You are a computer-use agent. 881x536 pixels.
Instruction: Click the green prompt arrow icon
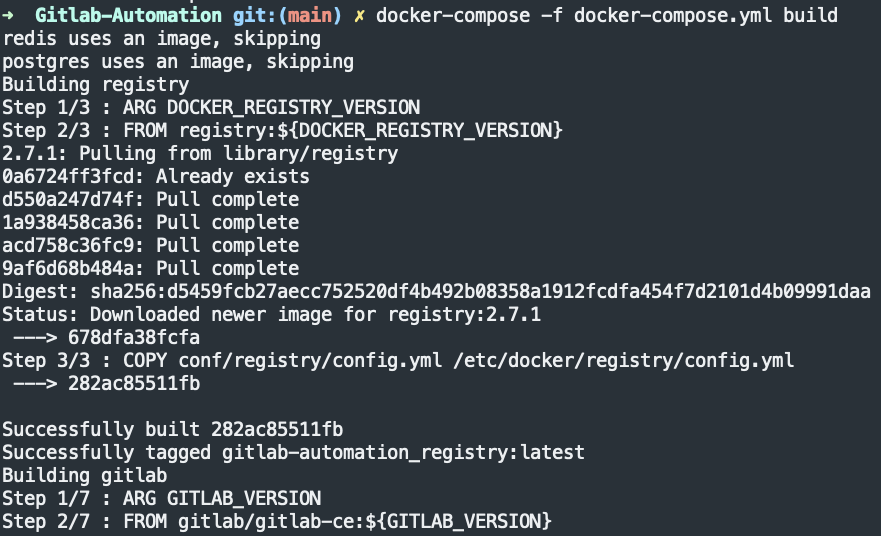click(x=8, y=15)
